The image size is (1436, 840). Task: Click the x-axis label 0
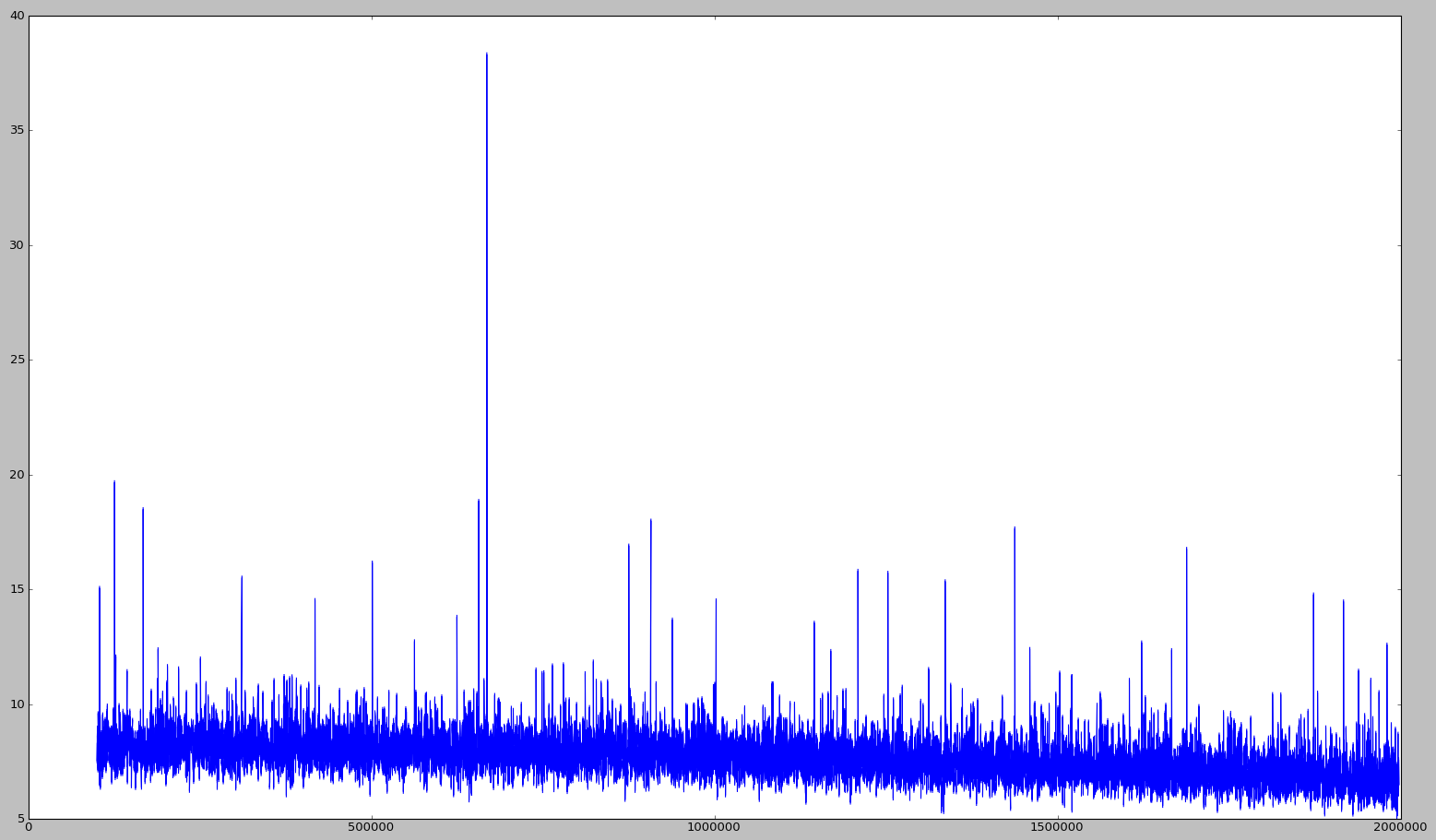click(29, 830)
